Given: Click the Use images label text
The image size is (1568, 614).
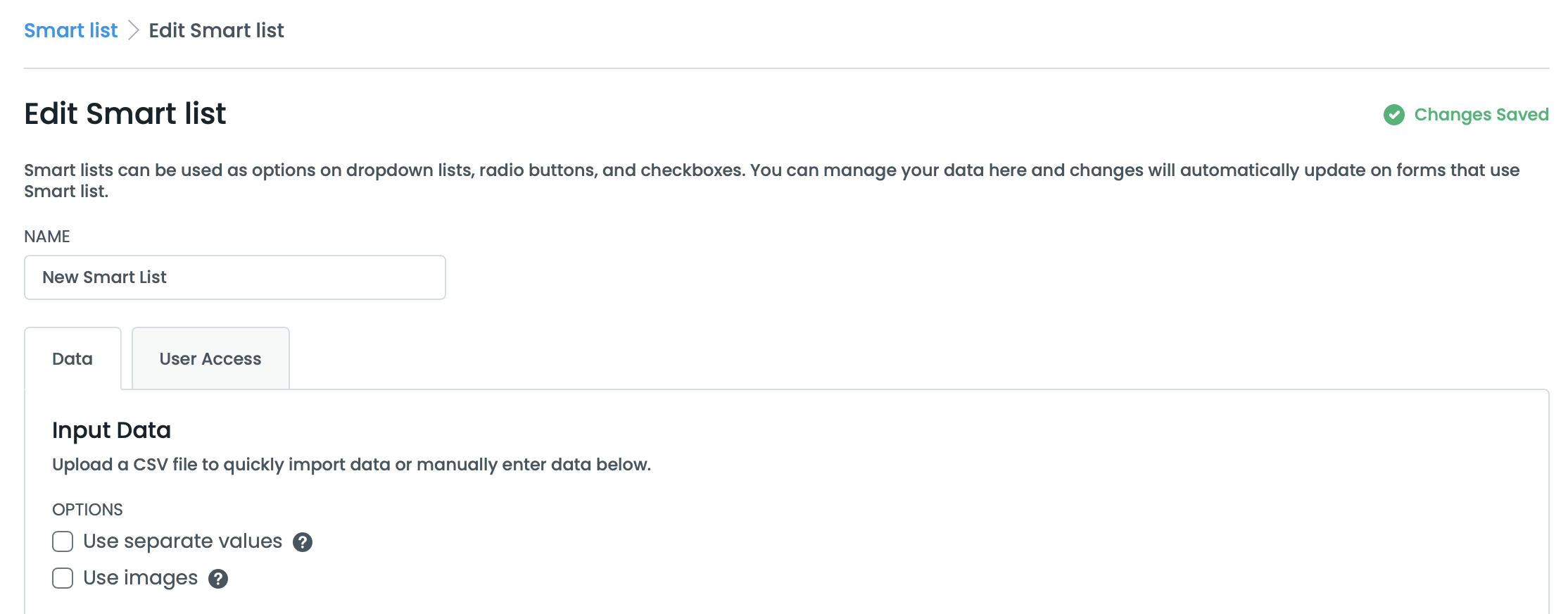Looking at the screenshot, I should [140, 578].
